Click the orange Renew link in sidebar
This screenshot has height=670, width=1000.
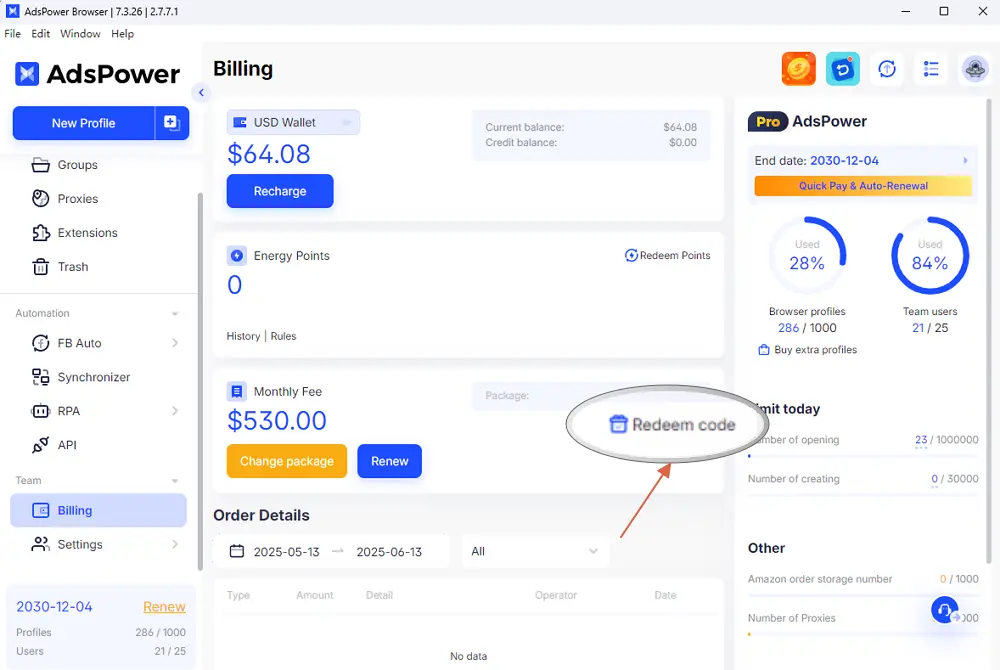[x=164, y=606]
